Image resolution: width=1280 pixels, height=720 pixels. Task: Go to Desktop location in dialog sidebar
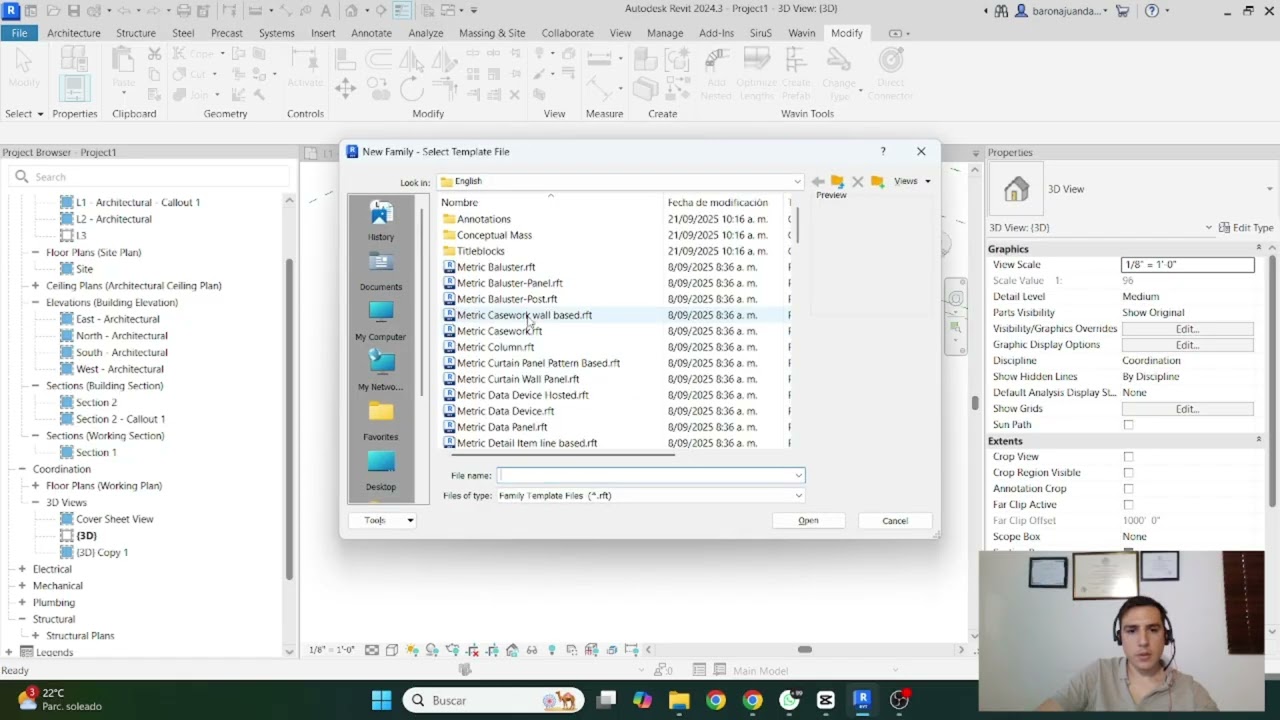pyautogui.click(x=381, y=471)
